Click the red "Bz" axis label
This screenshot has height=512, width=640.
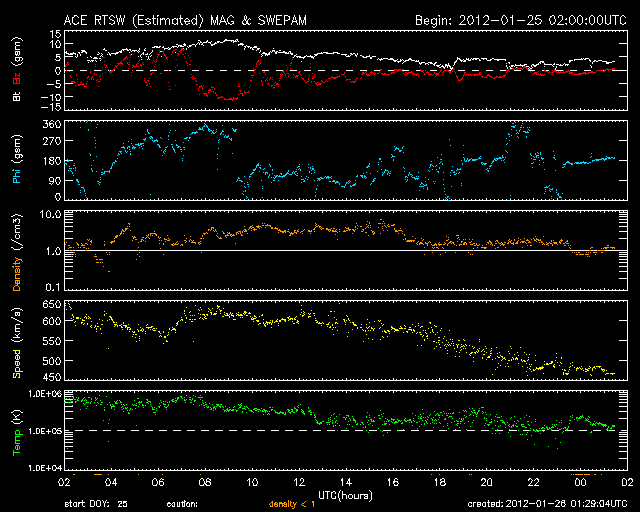(x=17, y=78)
